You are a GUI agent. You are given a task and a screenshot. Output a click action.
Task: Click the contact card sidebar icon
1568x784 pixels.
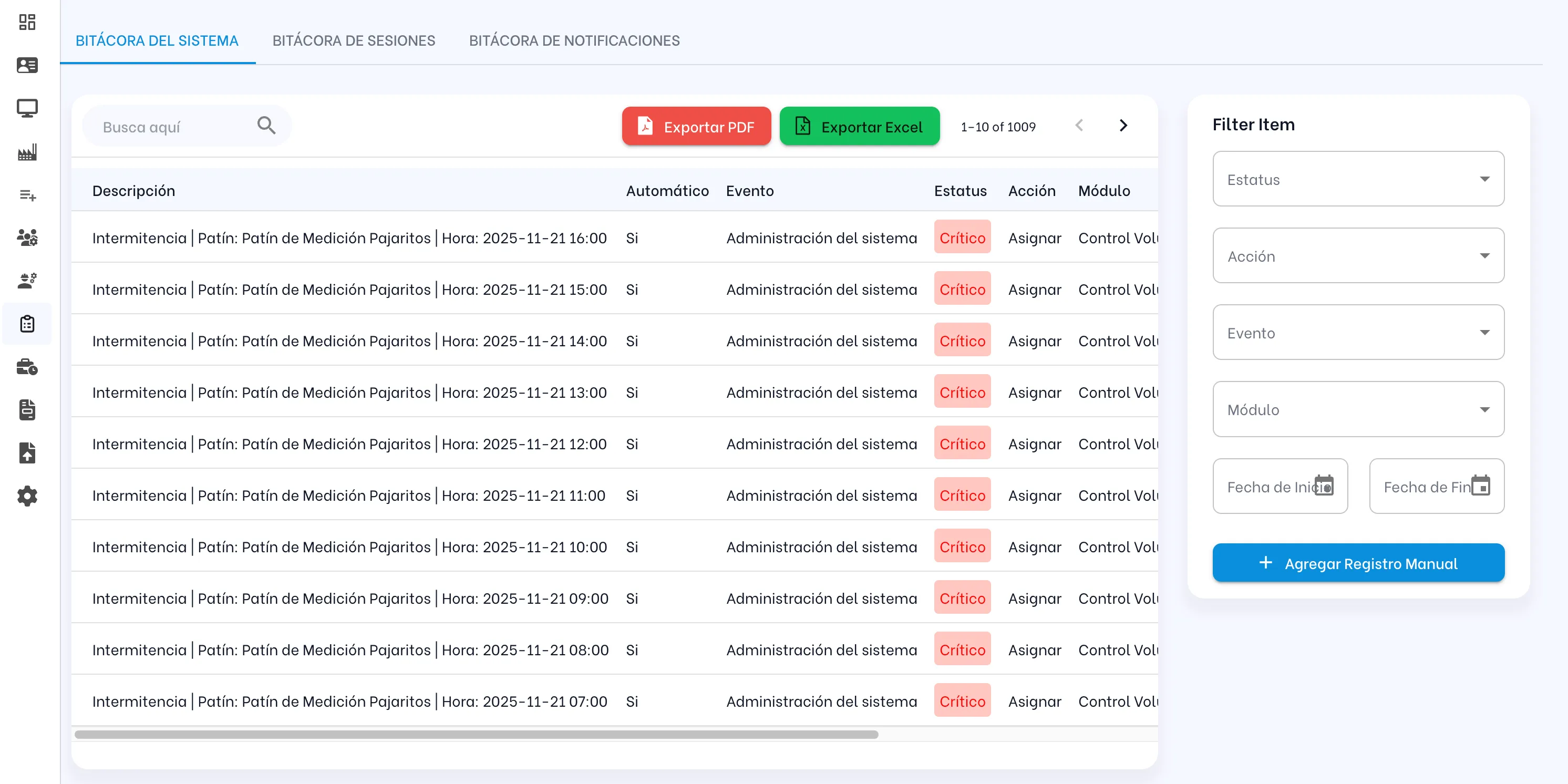pyautogui.click(x=27, y=65)
